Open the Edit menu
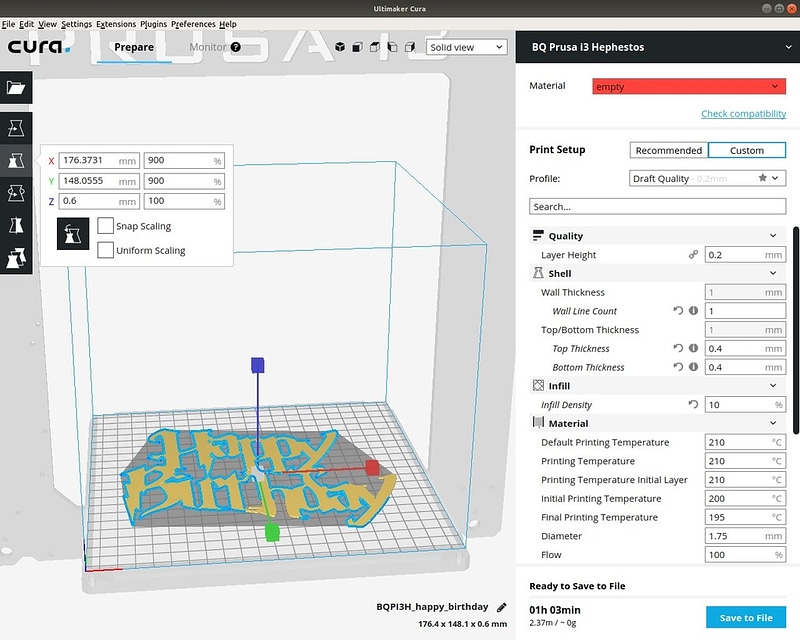The image size is (800, 640). point(27,24)
